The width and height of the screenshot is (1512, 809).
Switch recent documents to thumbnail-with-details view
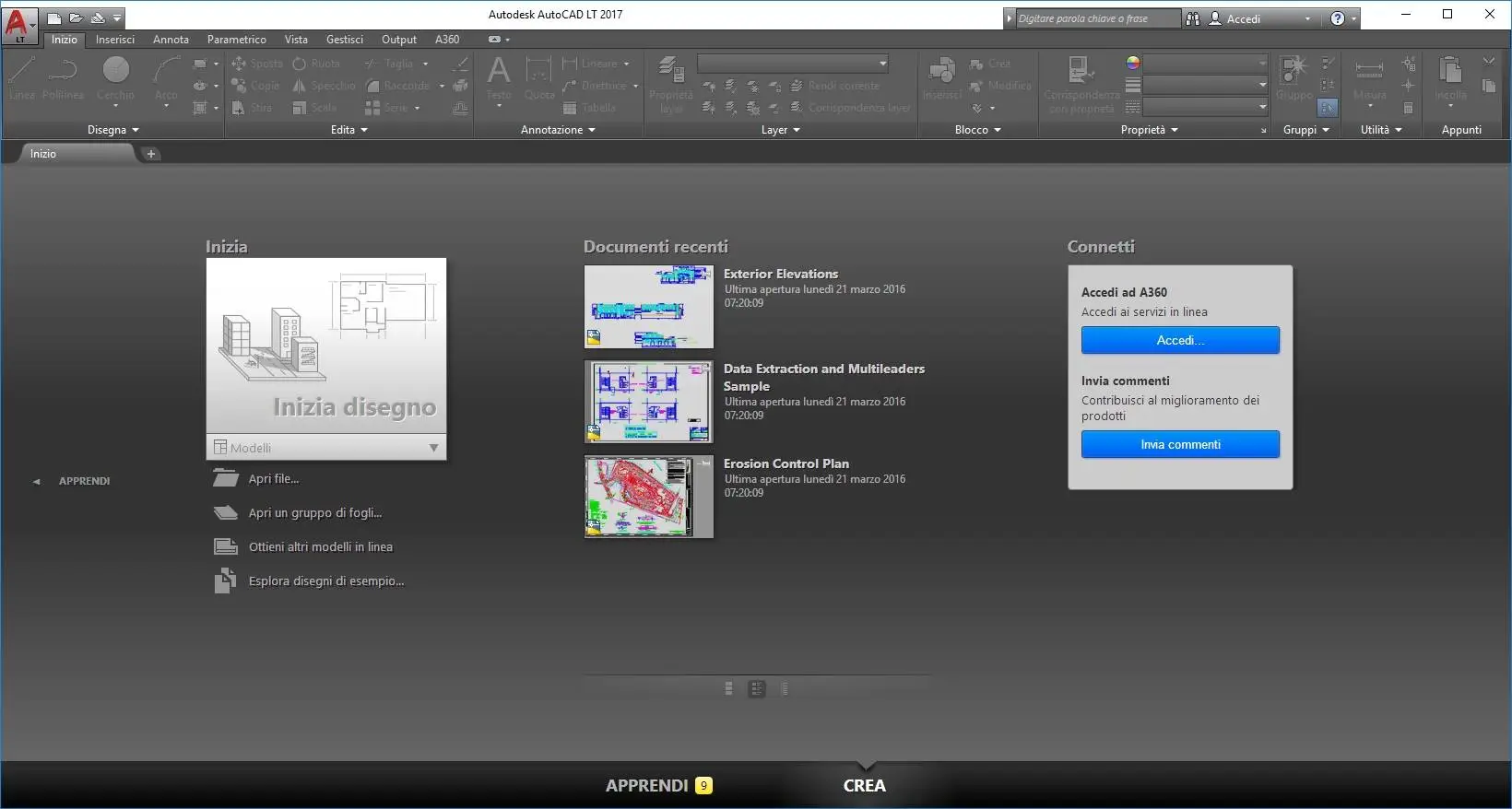tap(757, 688)
